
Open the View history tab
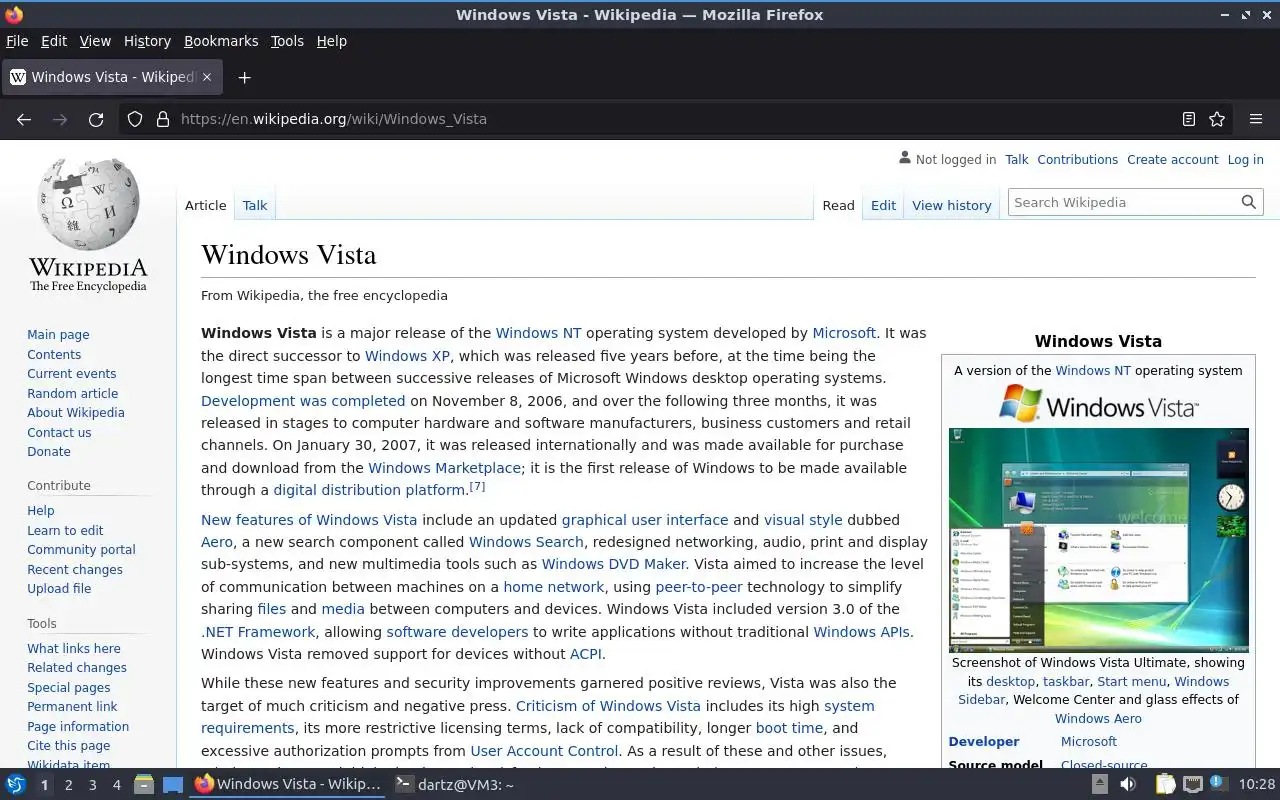952,205
